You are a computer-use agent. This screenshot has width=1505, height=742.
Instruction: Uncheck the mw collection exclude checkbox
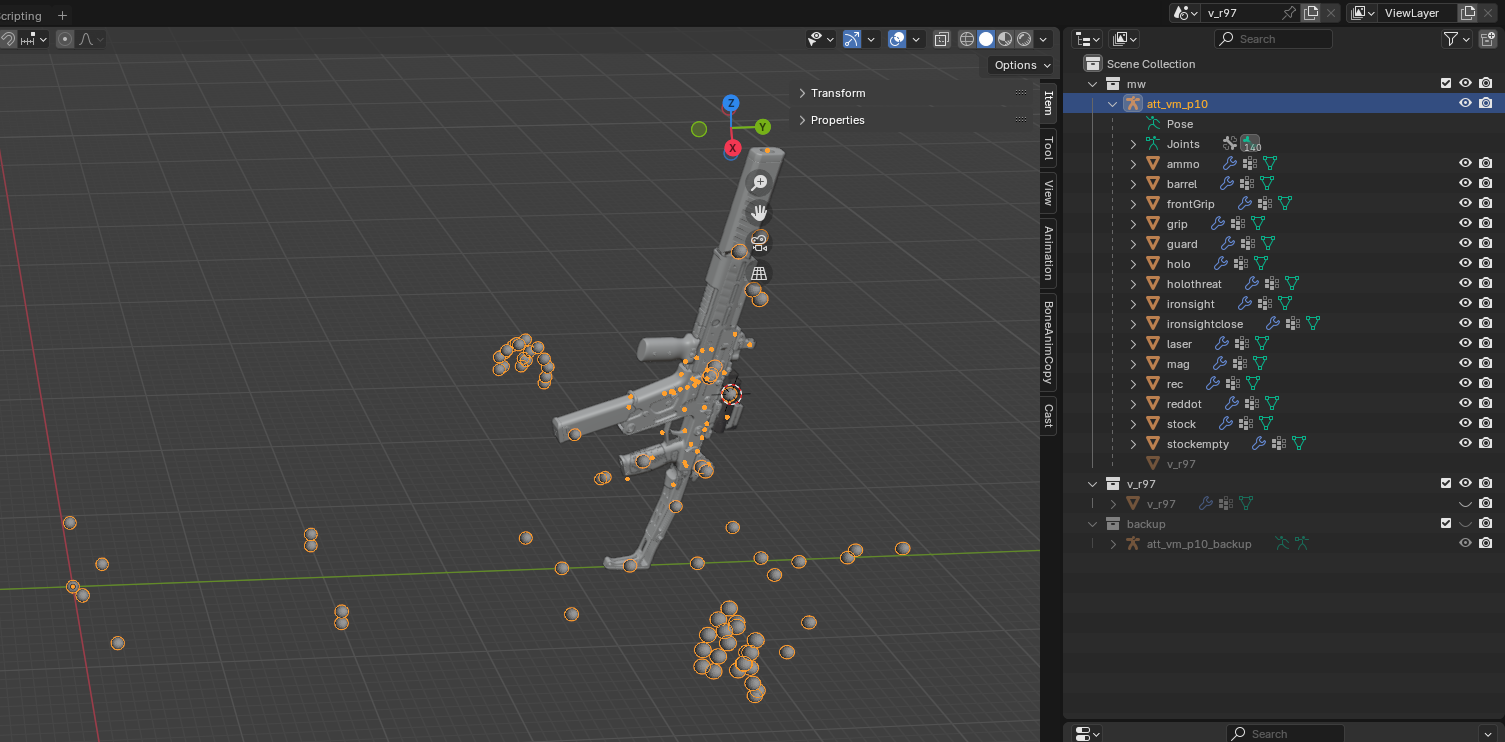click(1446, 84)
